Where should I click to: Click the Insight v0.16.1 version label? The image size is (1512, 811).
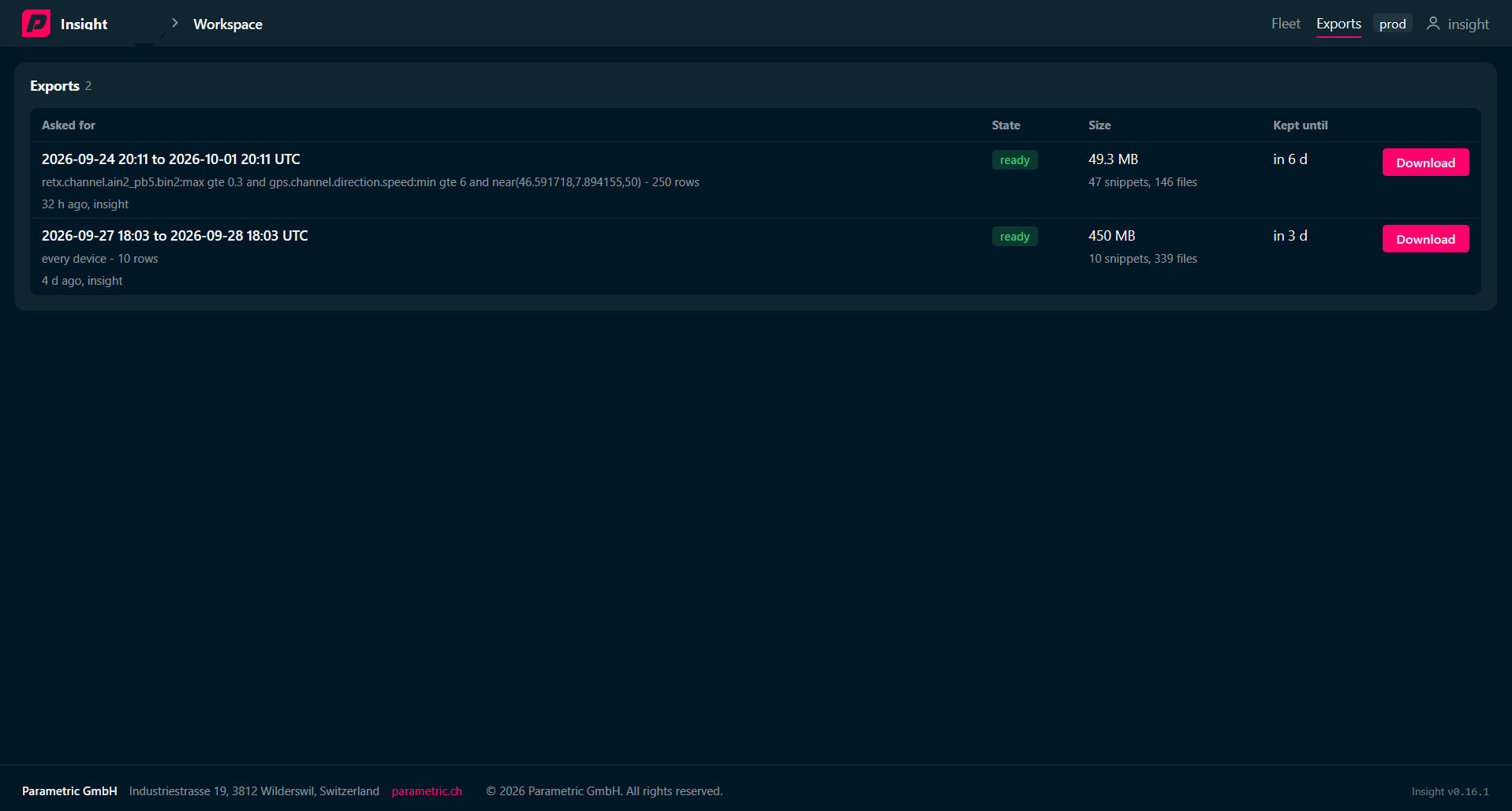pyautogui.click(x=1450, y=791)
